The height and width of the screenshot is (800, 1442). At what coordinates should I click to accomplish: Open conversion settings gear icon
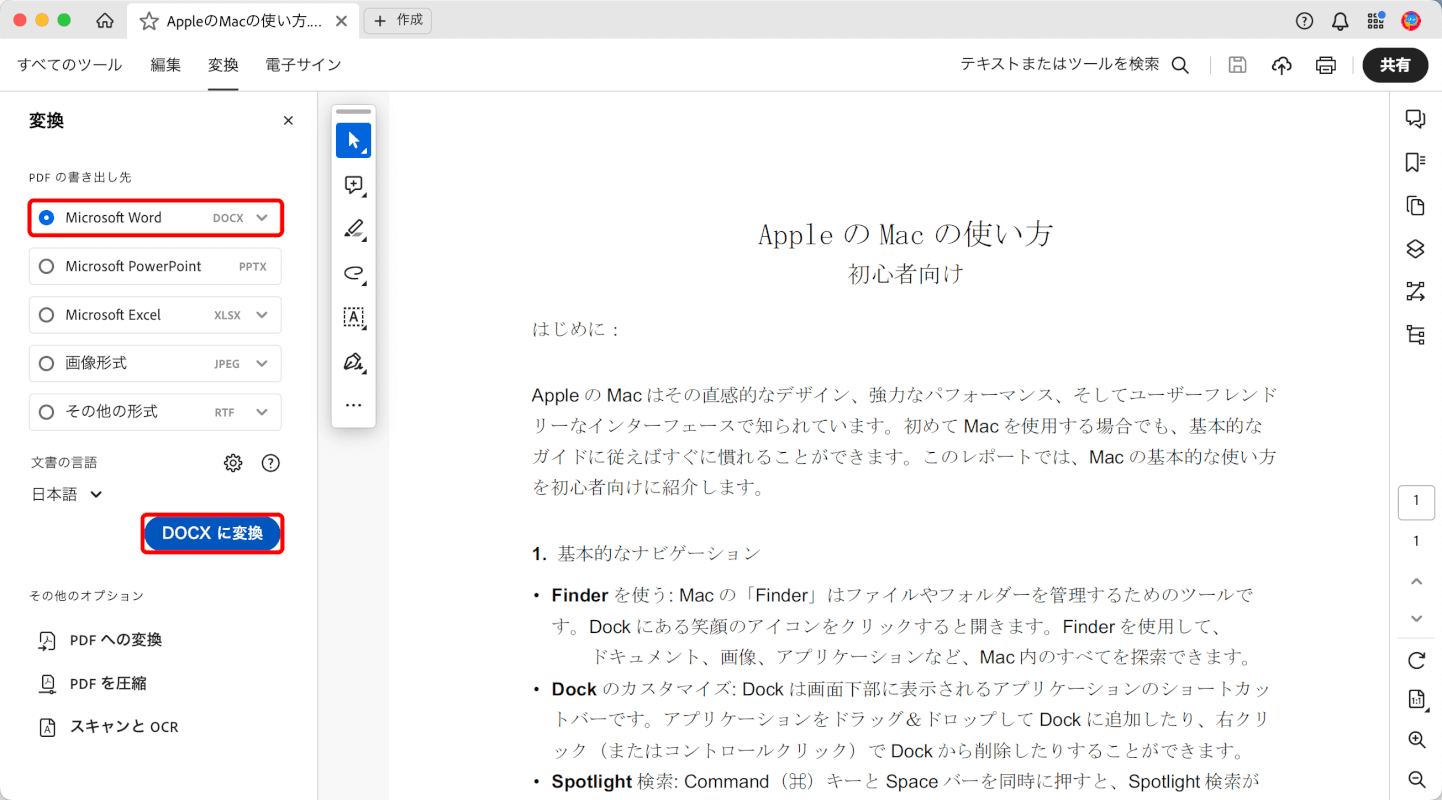[233, 463]
